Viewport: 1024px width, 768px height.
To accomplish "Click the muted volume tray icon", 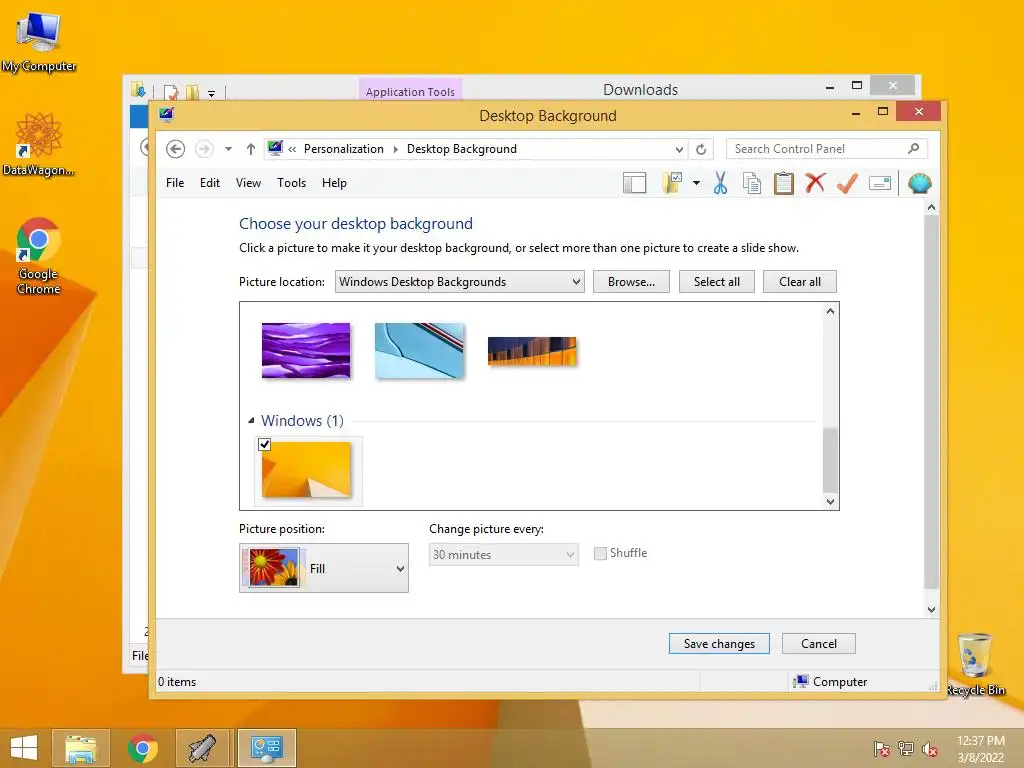I will tap(930, 749).
